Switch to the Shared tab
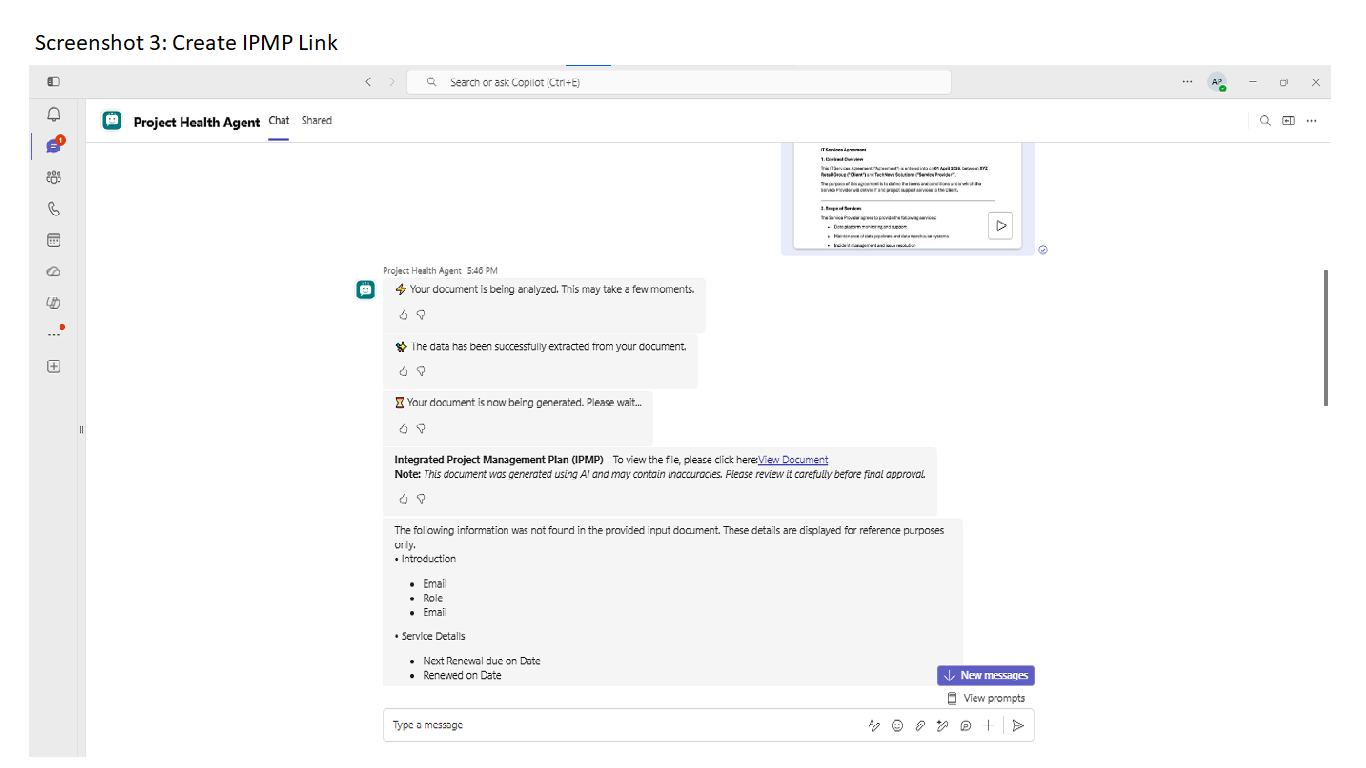The width and height of the screenshot is (1366, 768). click(317, 120)
